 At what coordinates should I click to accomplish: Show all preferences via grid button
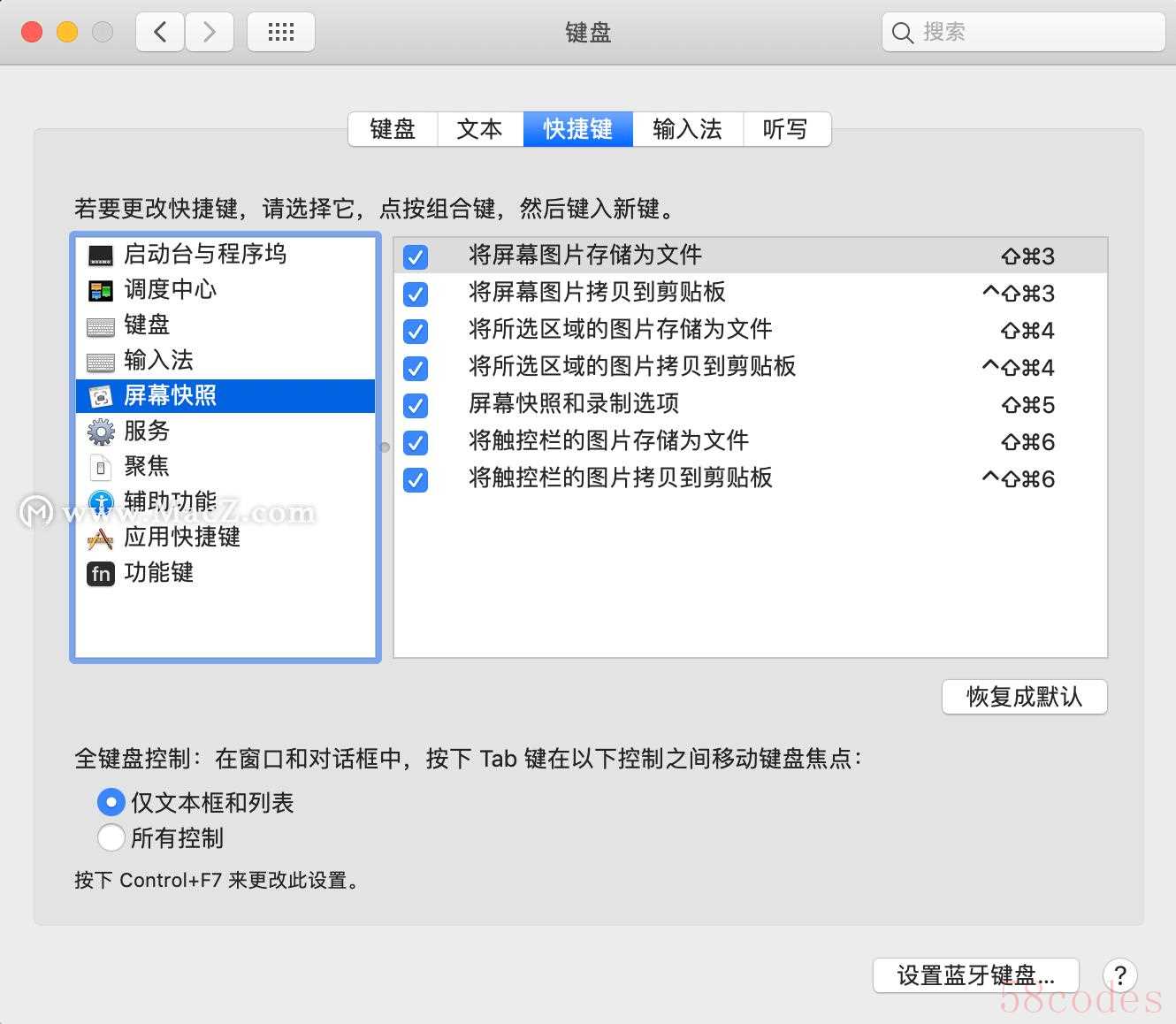(x=281, y=33)
